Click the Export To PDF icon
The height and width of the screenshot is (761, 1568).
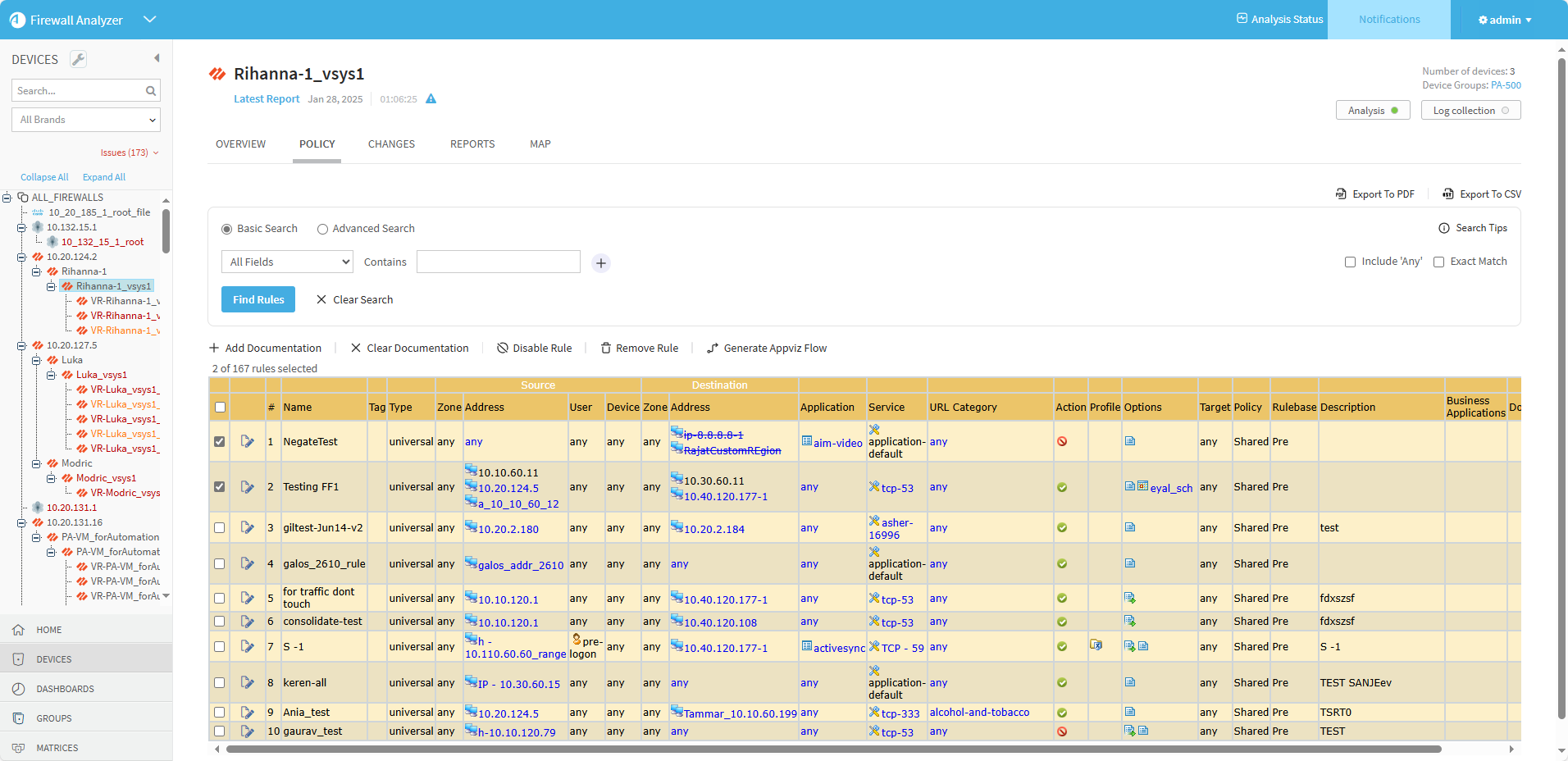click(x=1341, y=194)
